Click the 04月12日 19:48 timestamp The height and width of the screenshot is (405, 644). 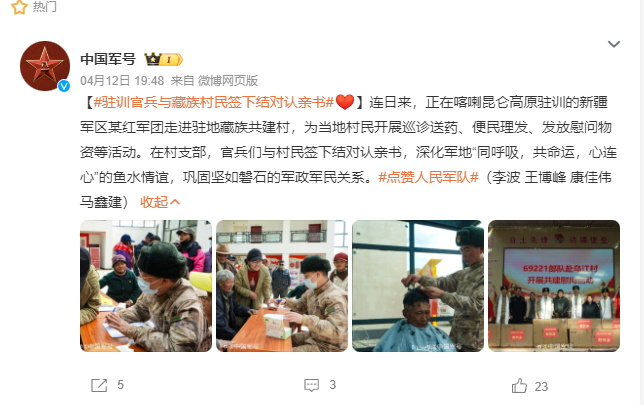tap(122, 81)
